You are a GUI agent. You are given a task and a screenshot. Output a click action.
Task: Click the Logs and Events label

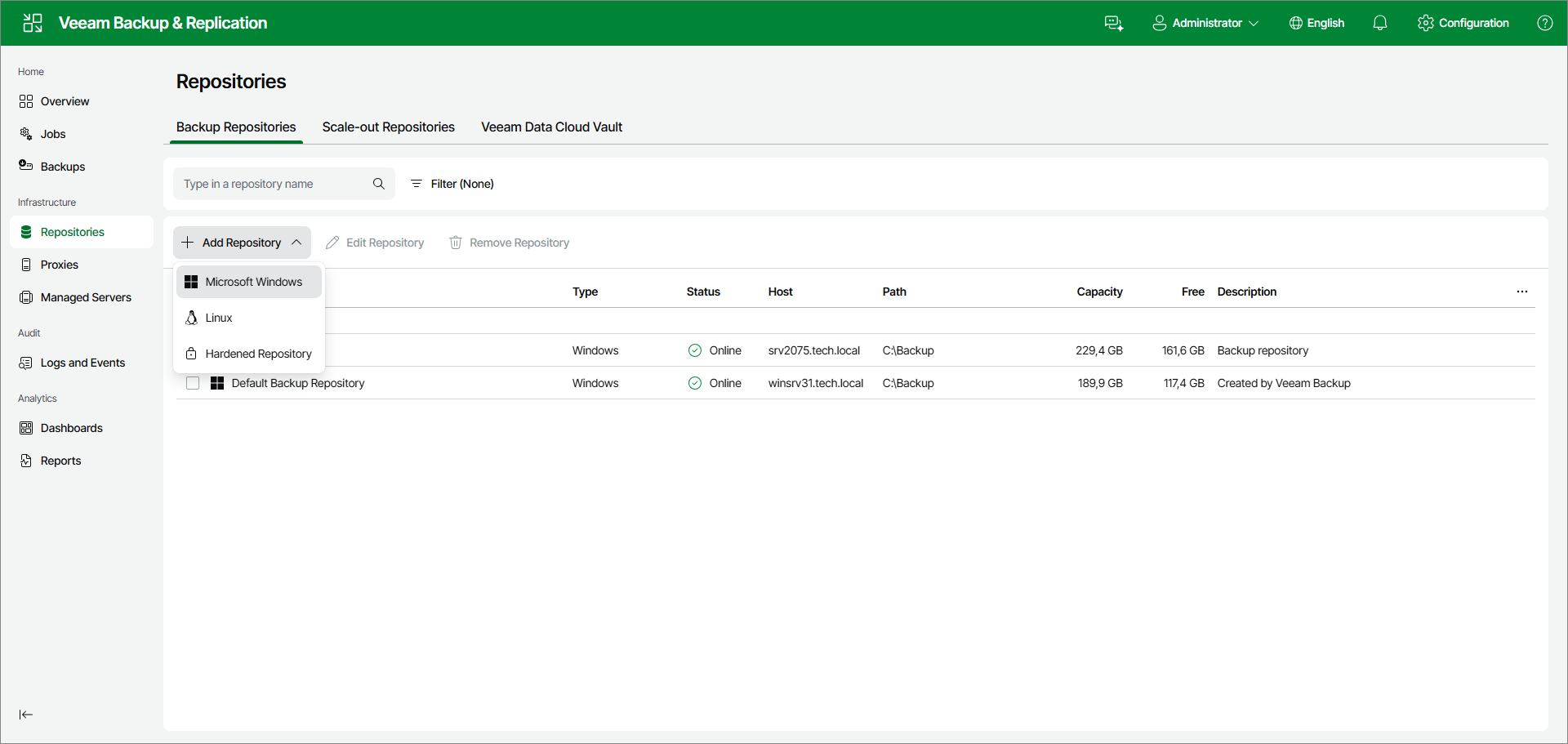pos(82,363)
